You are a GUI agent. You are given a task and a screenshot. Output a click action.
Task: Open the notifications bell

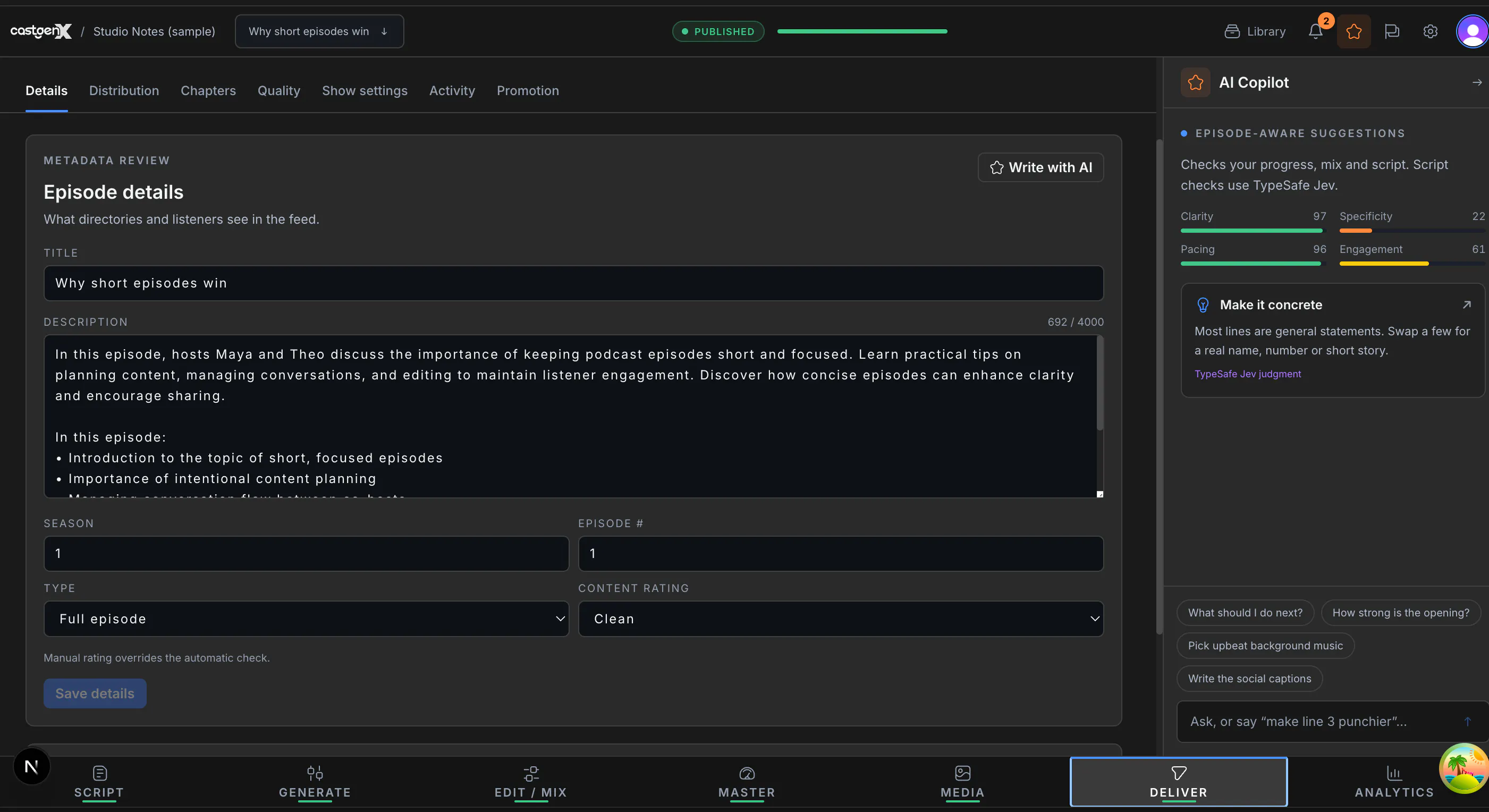click(1316, 31)
